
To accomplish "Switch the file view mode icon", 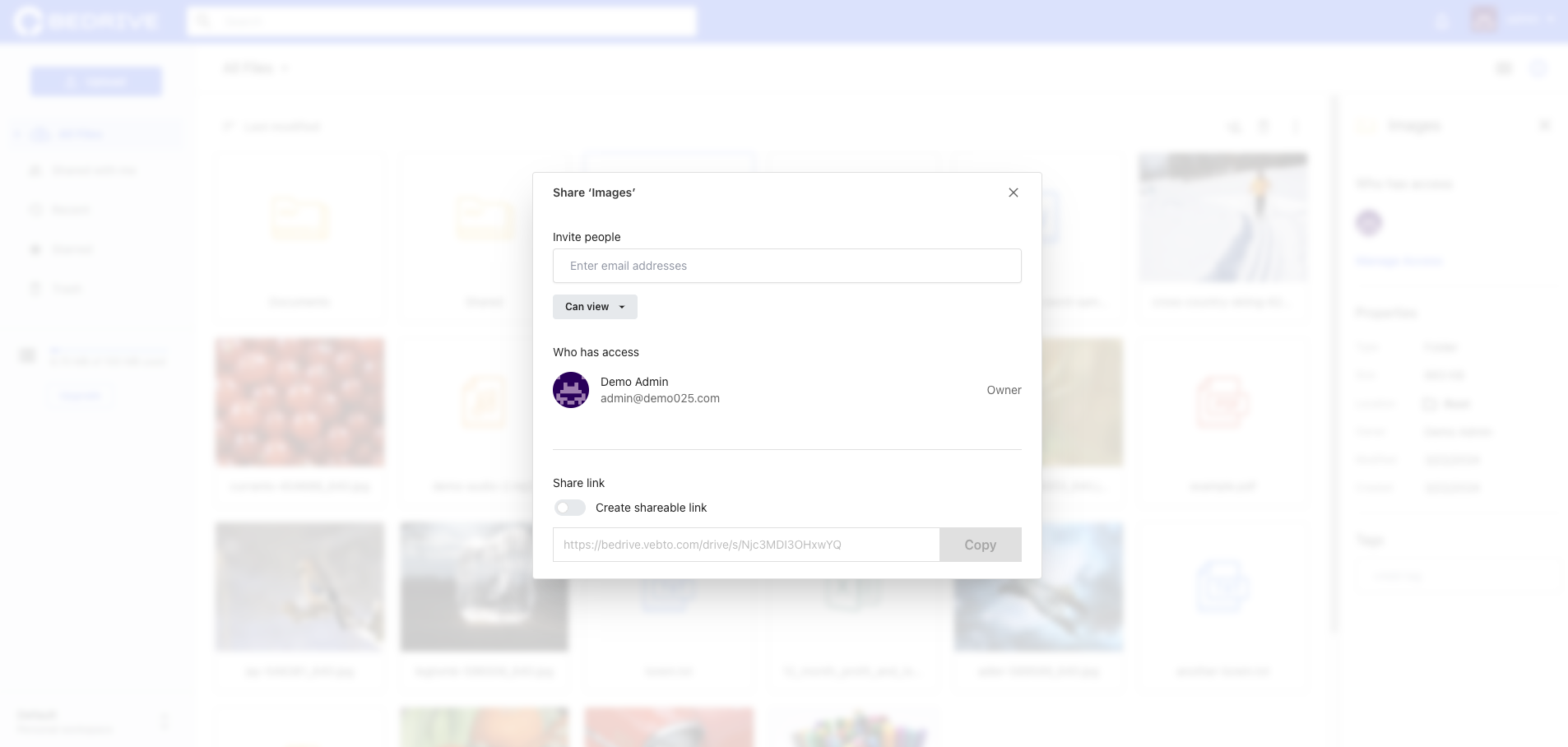I will 1504,68.
